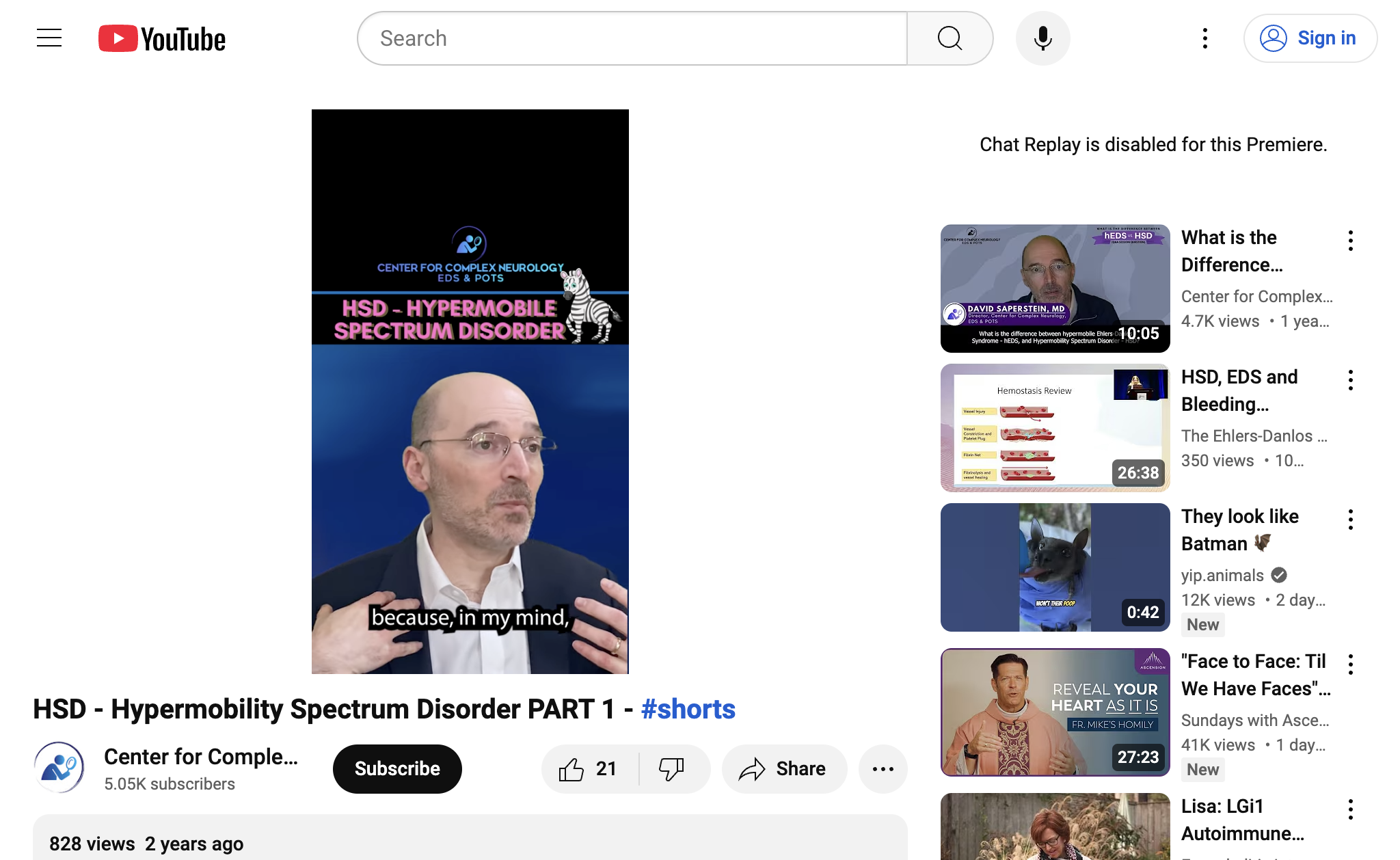The width and height of the screenshot is (1400, 860).
Task: Expand the 828 views description box
Action: (470, 838)
